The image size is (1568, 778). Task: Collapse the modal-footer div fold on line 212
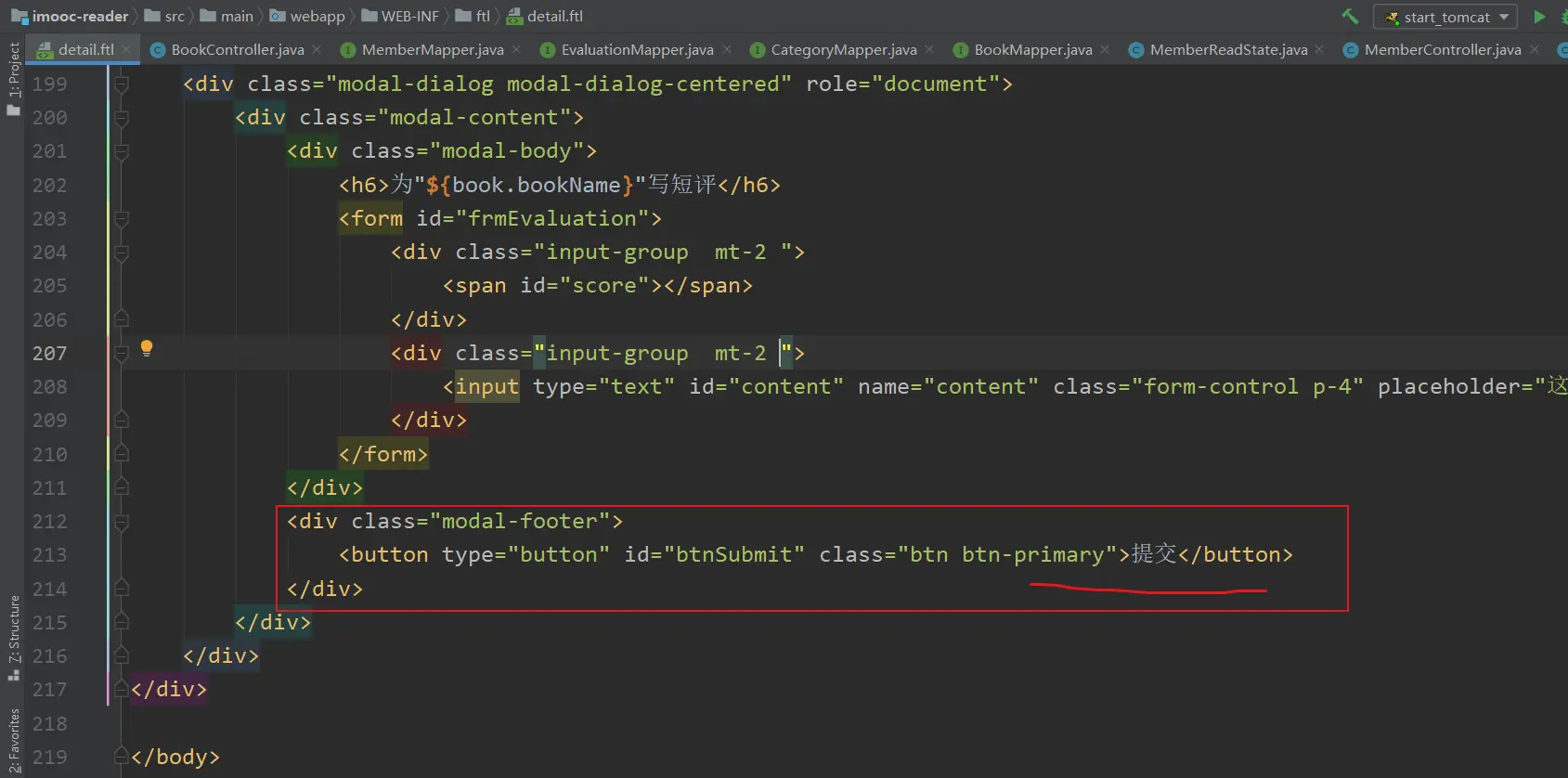pos(121,522)
